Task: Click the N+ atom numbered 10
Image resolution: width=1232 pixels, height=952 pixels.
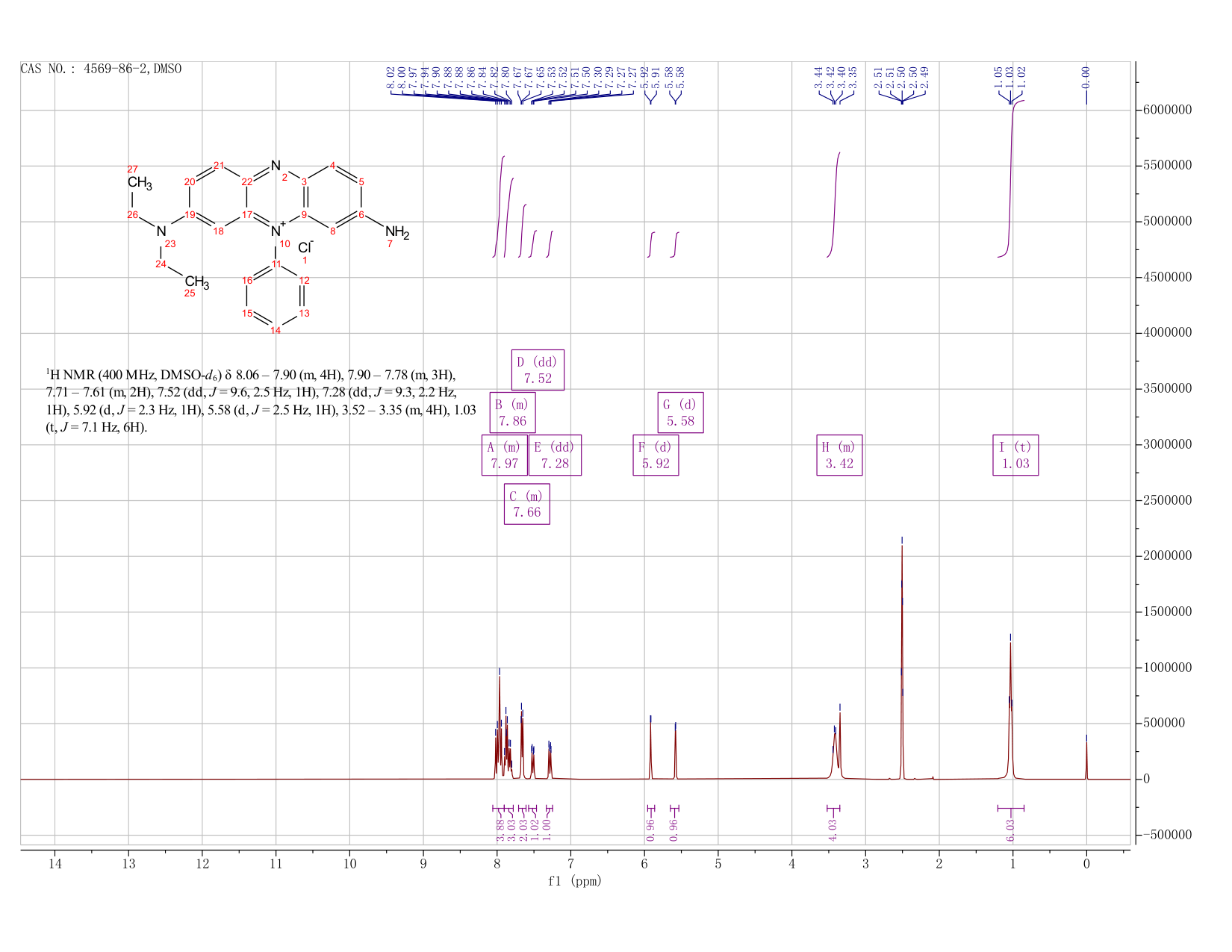Action: (x=278, y=230)
